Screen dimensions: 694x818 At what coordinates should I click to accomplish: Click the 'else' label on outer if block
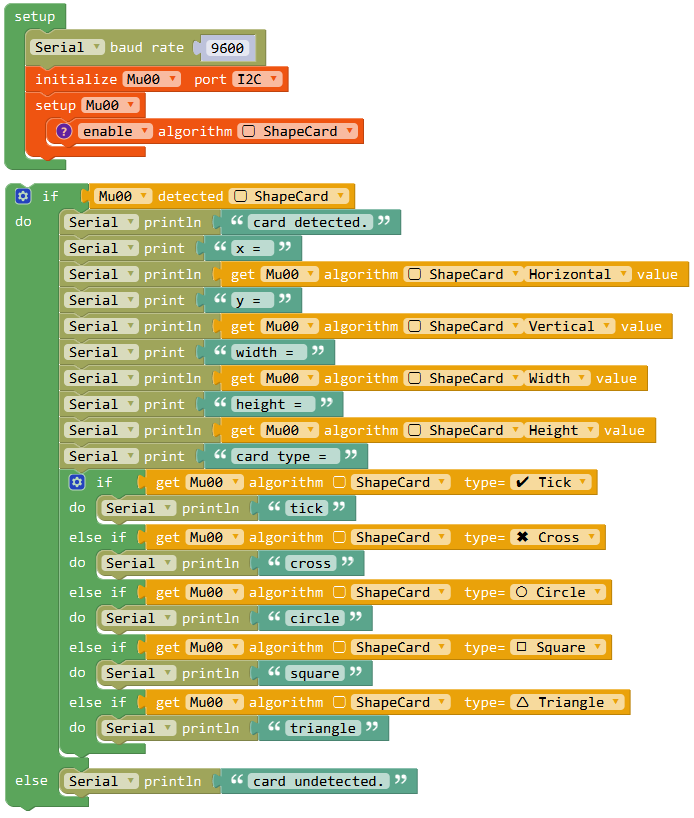pos(31,780)
